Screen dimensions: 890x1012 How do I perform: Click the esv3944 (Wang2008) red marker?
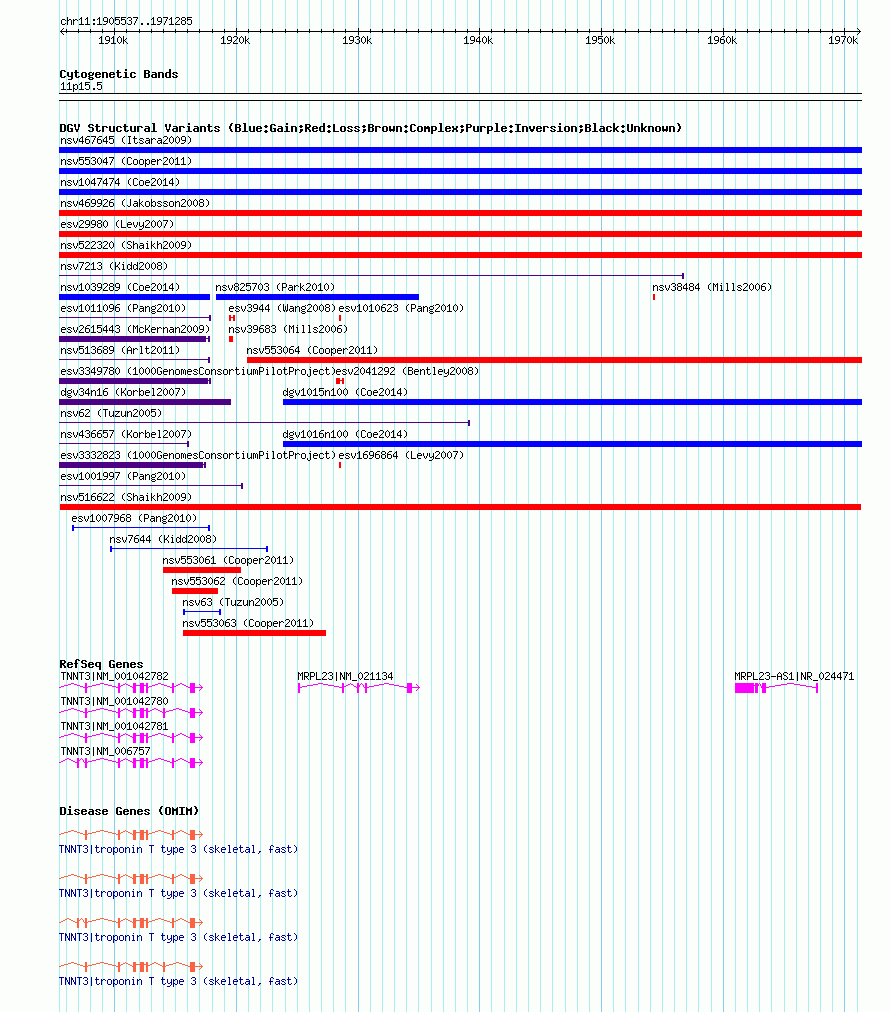tap(232, 318)
